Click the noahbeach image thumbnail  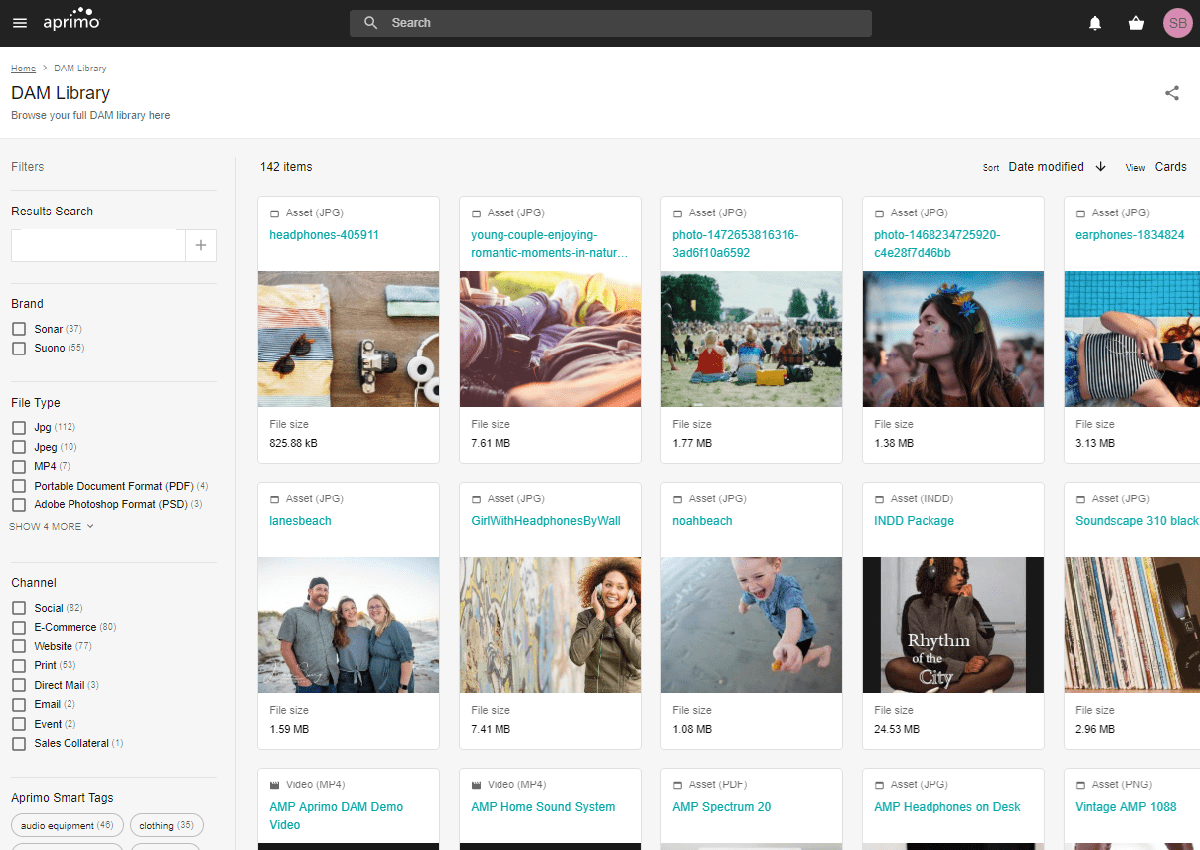(x=751, y=625)
